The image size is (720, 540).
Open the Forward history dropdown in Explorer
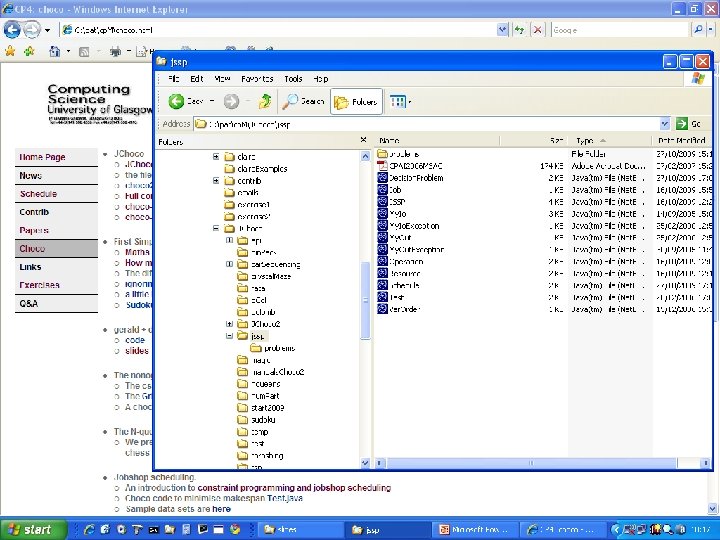point(248,101)
